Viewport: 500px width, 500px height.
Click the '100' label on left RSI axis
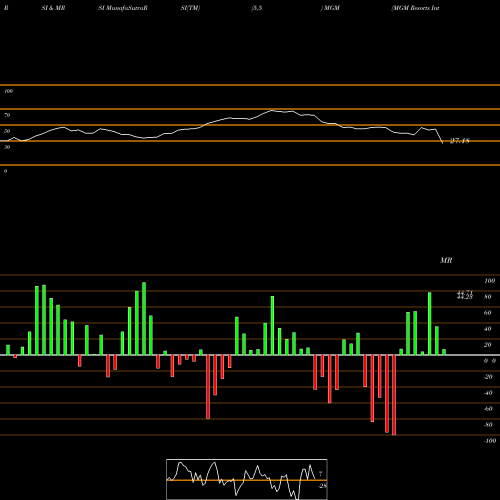click(8, 91)
